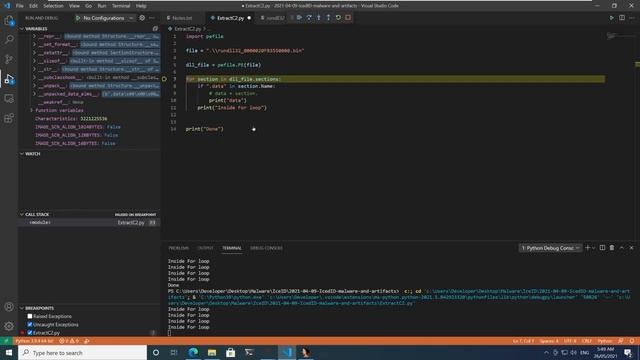
Task: Toggle the ExtractC2.py breakpoint checkbox
Action: click(x=30, y=333)
